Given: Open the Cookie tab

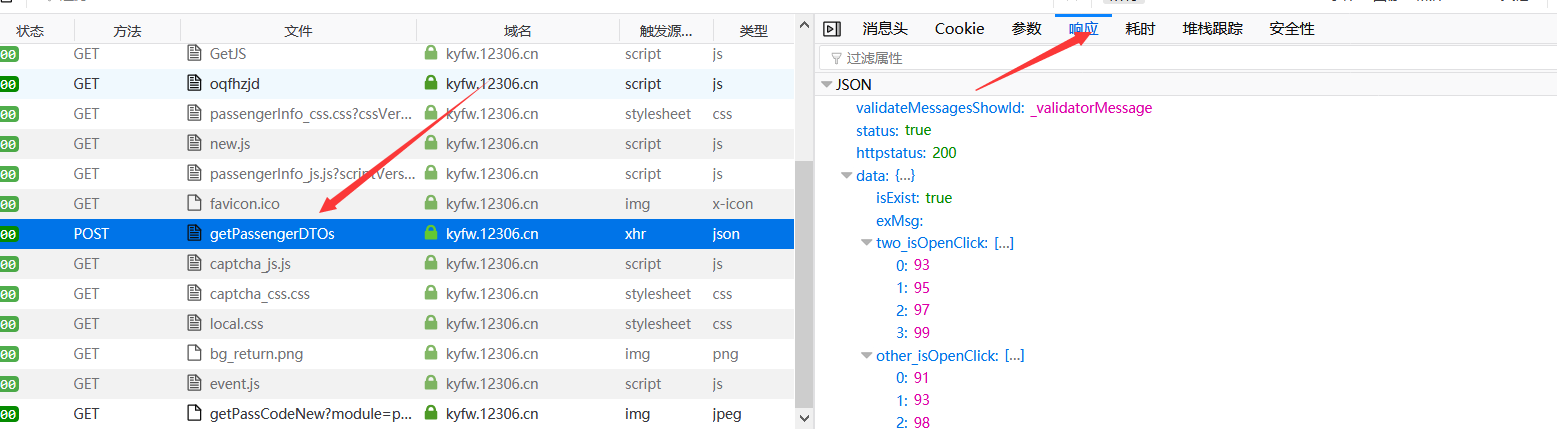Looking at the screenshot, I should (x=960, y=29).
